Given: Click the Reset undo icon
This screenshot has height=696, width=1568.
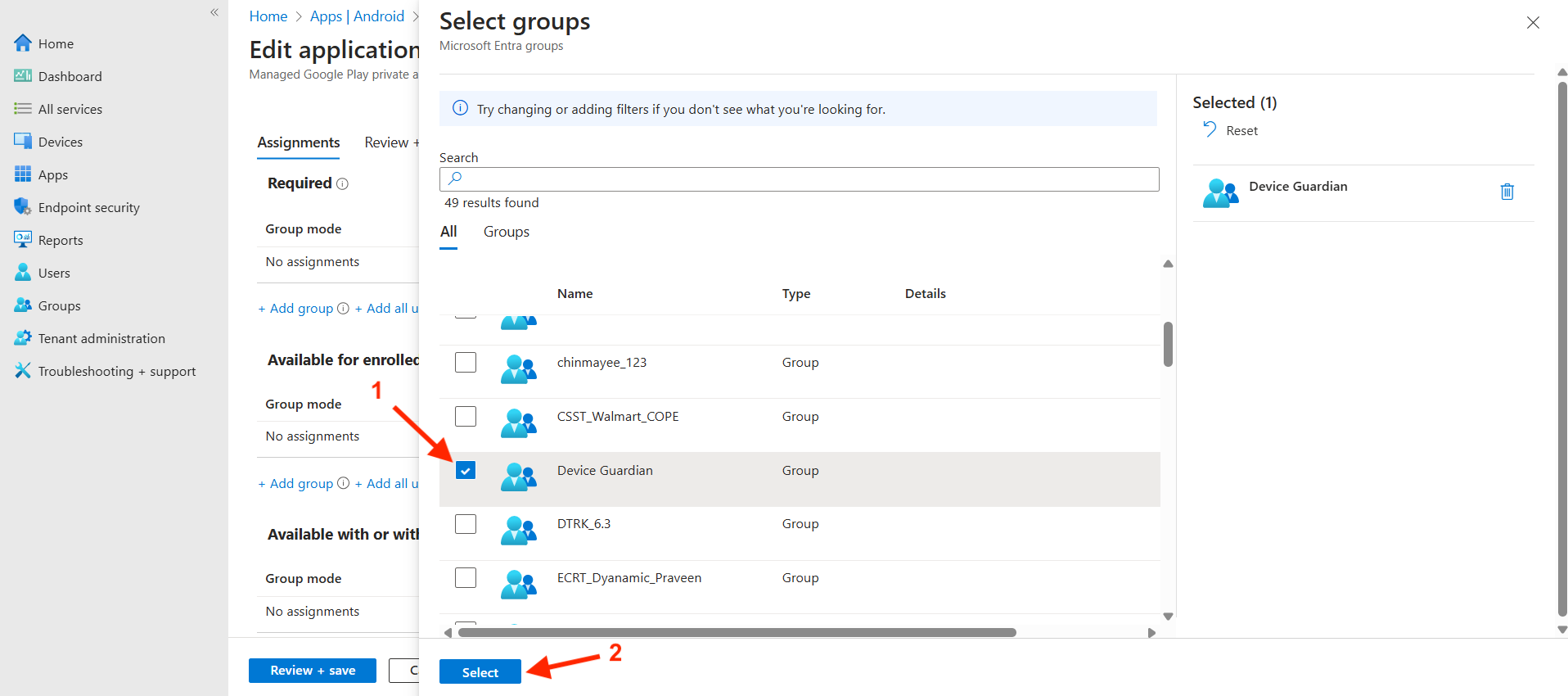Looking at the screenshot, I should [x=1210, y=130].
